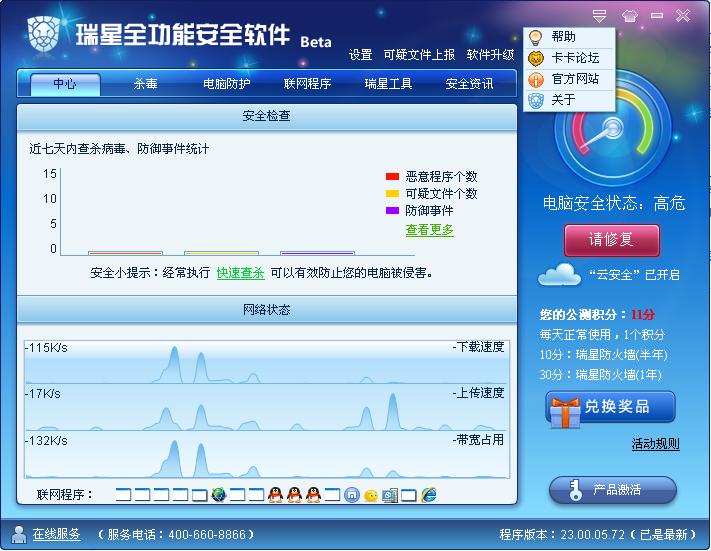Open the main menu dropdown triangle icon
This screenshot has height=551, width=711.
pyautogui.click(x=599, y=16)
